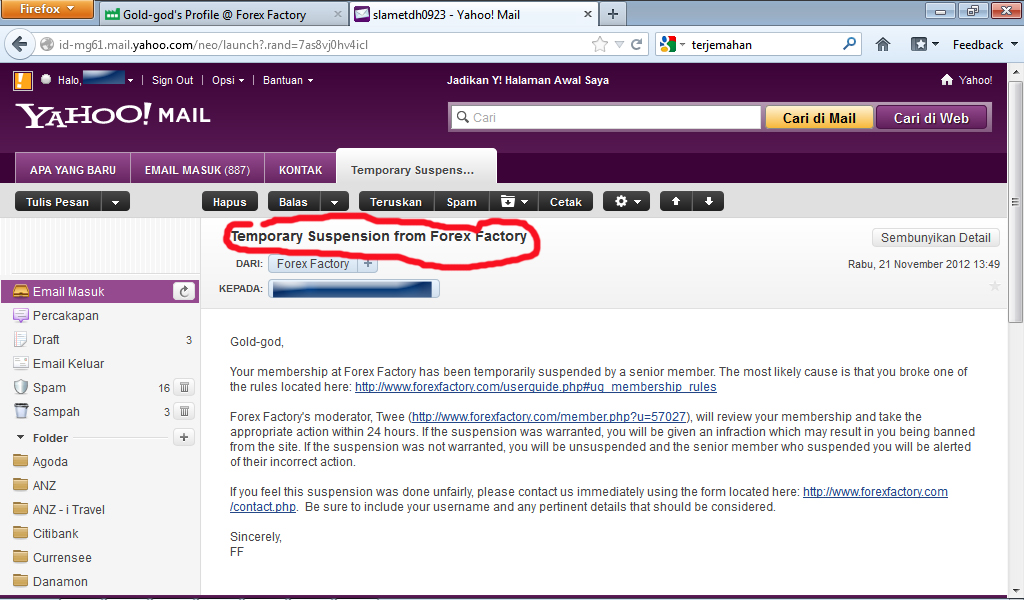Star this message using the faint star

[x=995, y=286]
